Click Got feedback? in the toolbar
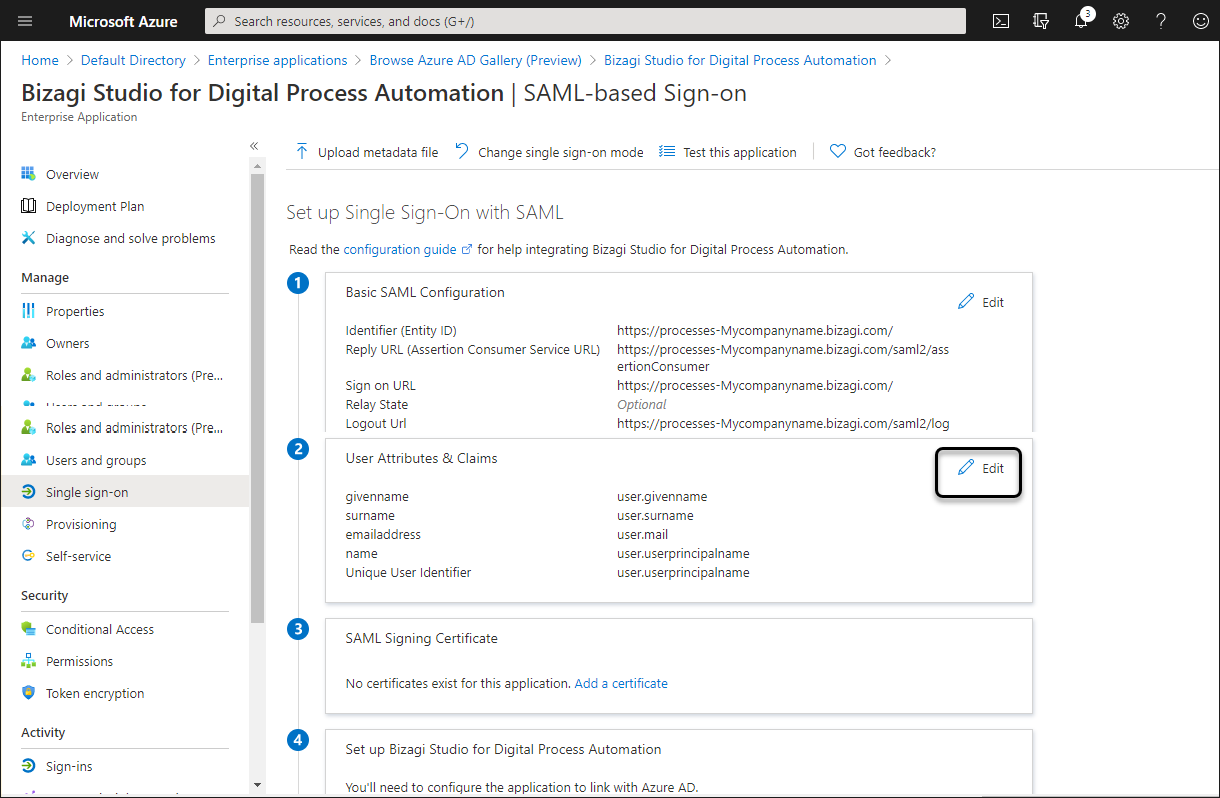The width and height of the screenshot is (1220, 798). click(x=883, y=152)
